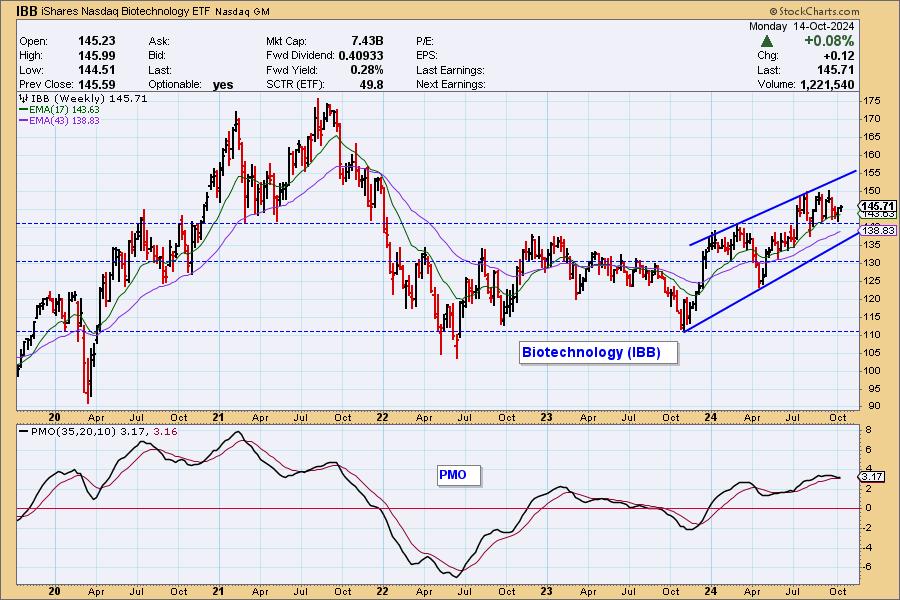Click the 175 price axis label
Viewport: 900px width, 600px height.
tap(872, 100)
